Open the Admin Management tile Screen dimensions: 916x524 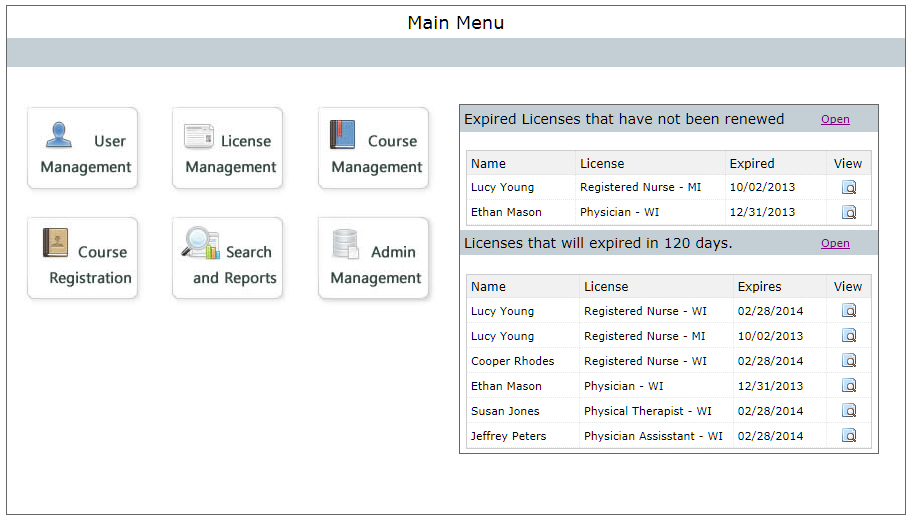[x=373, y=259]
